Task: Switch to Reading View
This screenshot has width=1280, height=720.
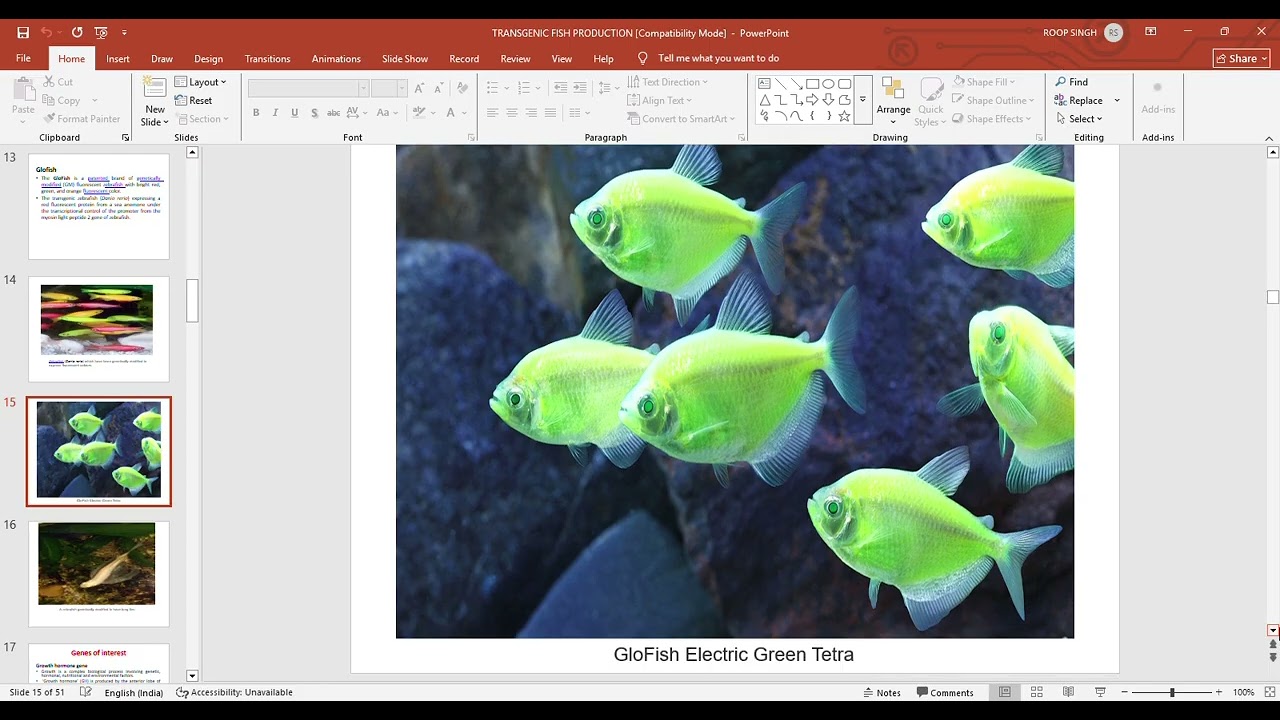Action: (x=1068, y=692)
